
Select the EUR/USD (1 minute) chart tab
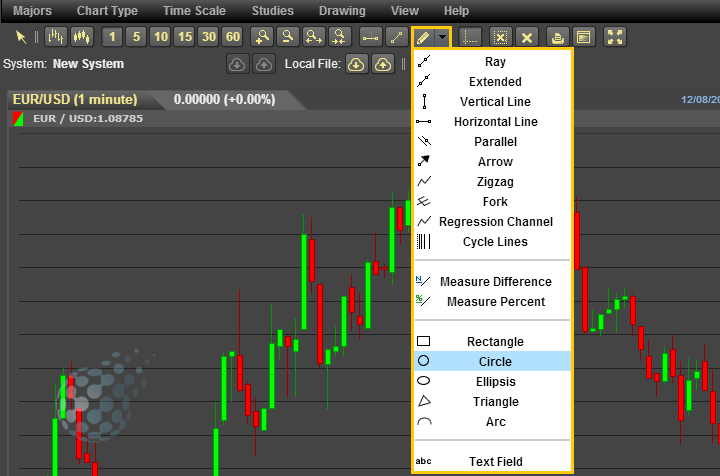pos(75,100)
